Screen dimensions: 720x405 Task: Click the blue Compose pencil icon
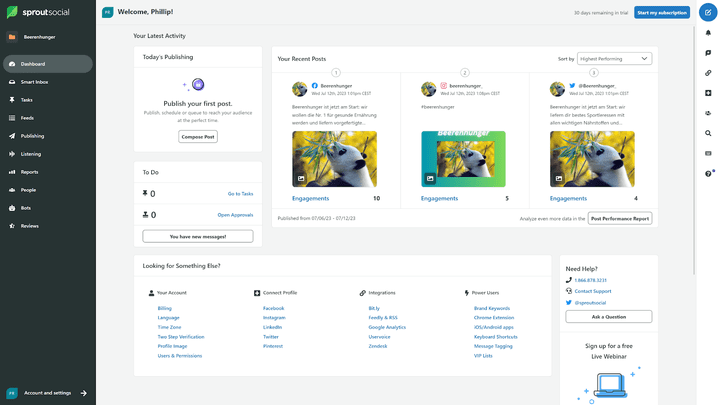708,12
